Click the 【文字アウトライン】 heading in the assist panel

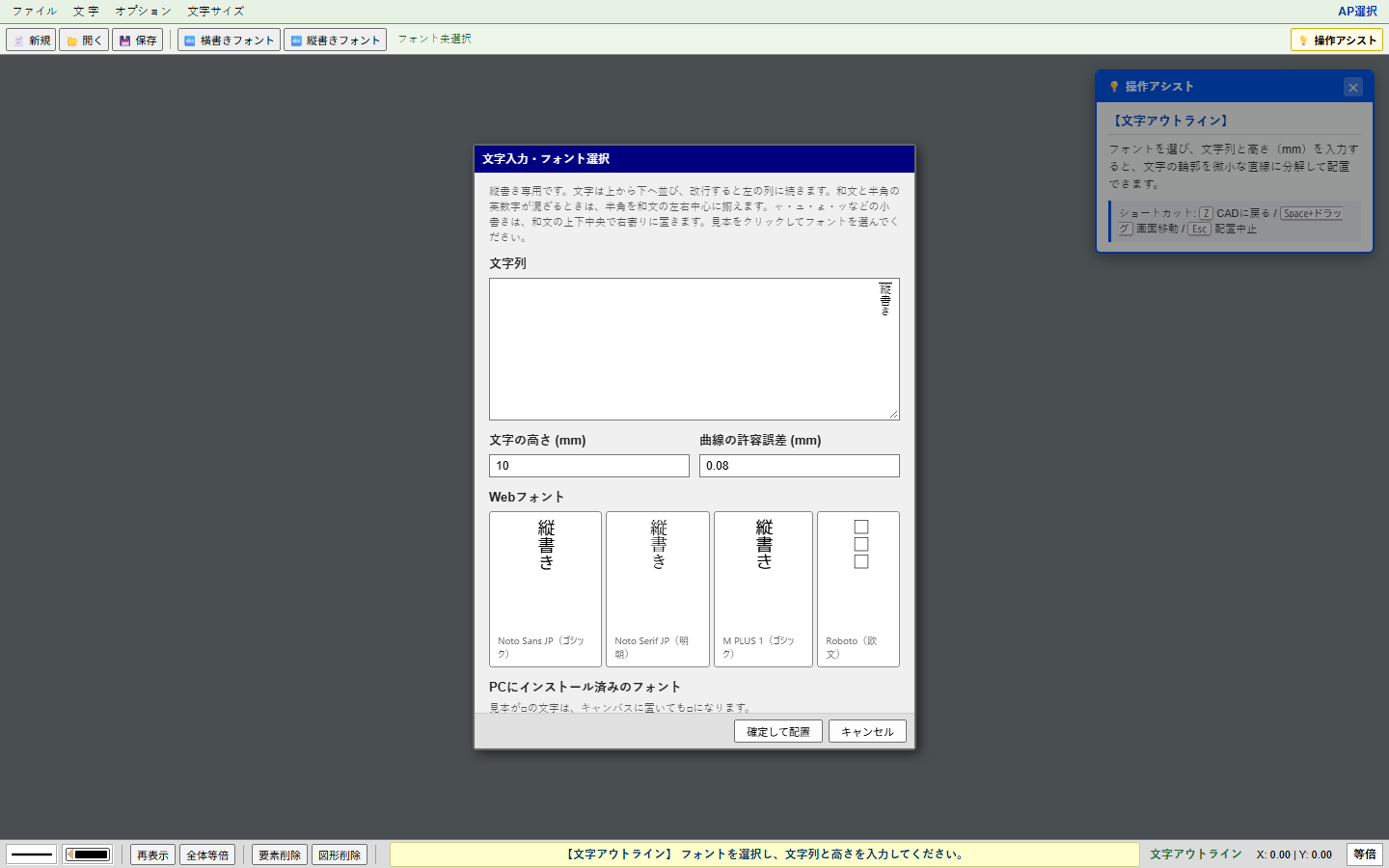1170,121
